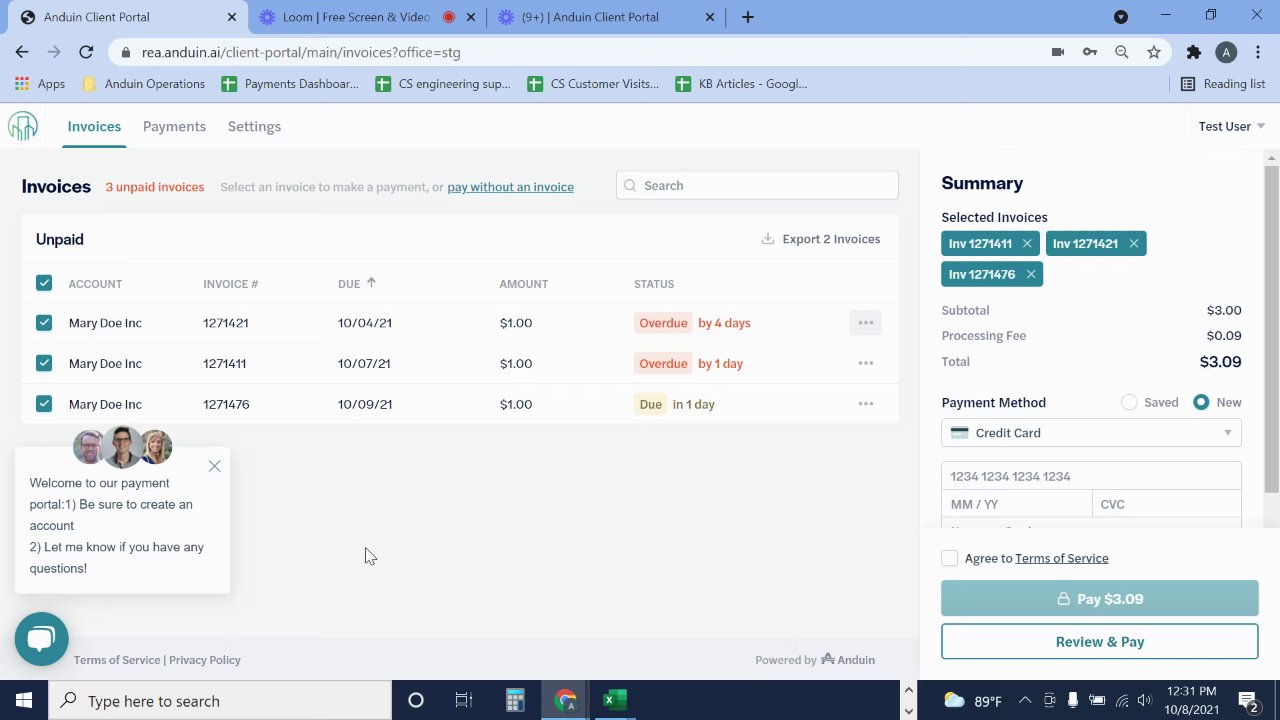Sort by due date arrow
1280x720 pixels.
click(371, 283)
